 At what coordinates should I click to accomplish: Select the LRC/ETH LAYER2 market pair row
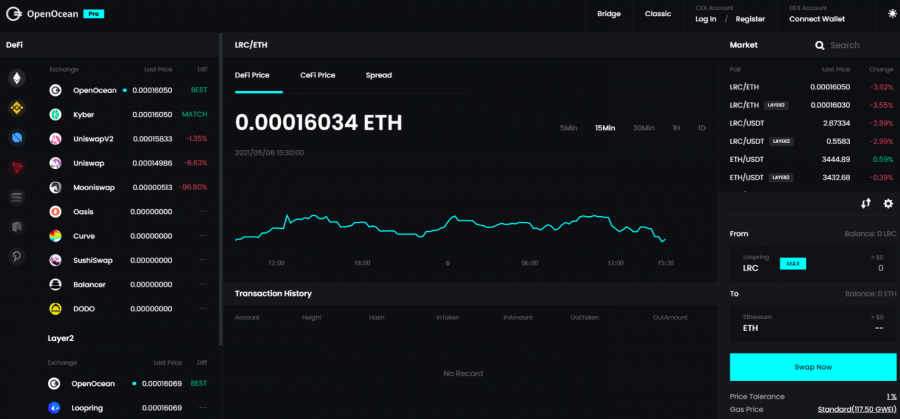[811, 106]
